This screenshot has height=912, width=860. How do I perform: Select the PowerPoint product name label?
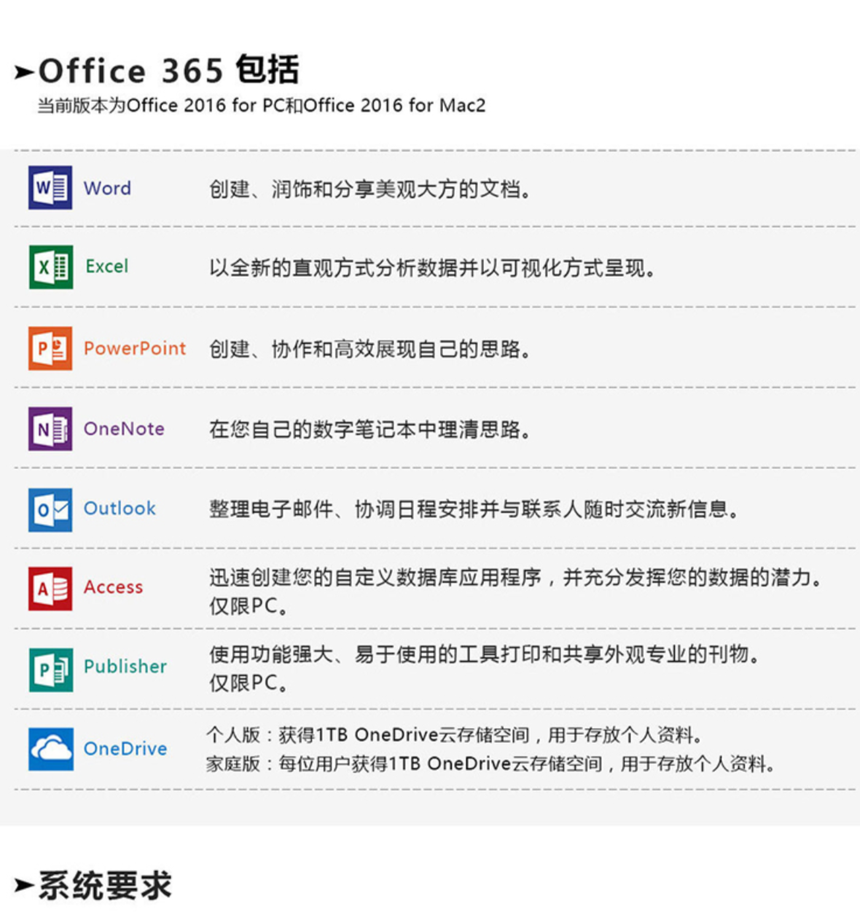[135, 348]
